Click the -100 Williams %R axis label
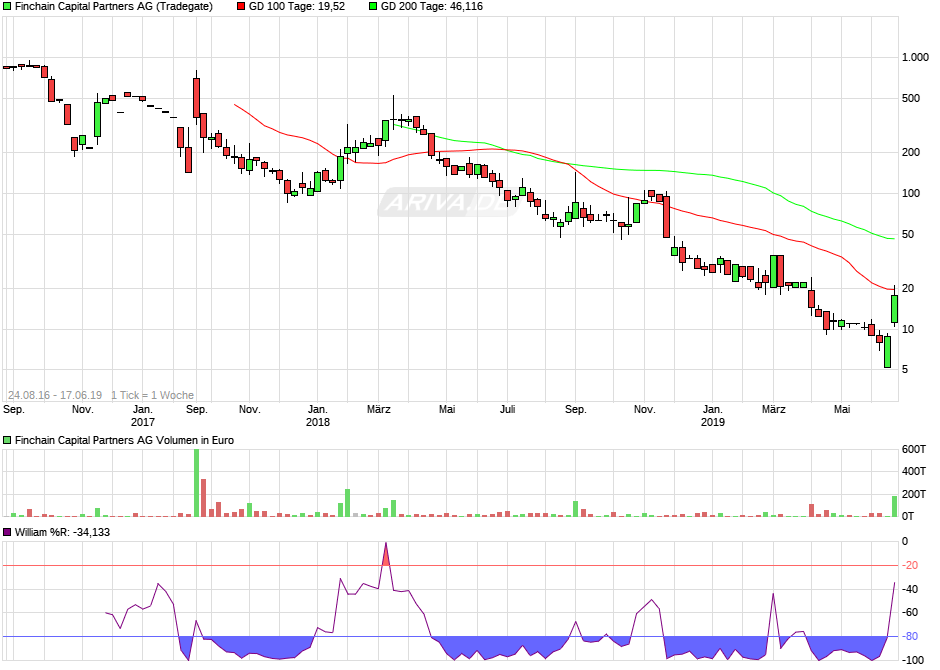 coord(913,660)
